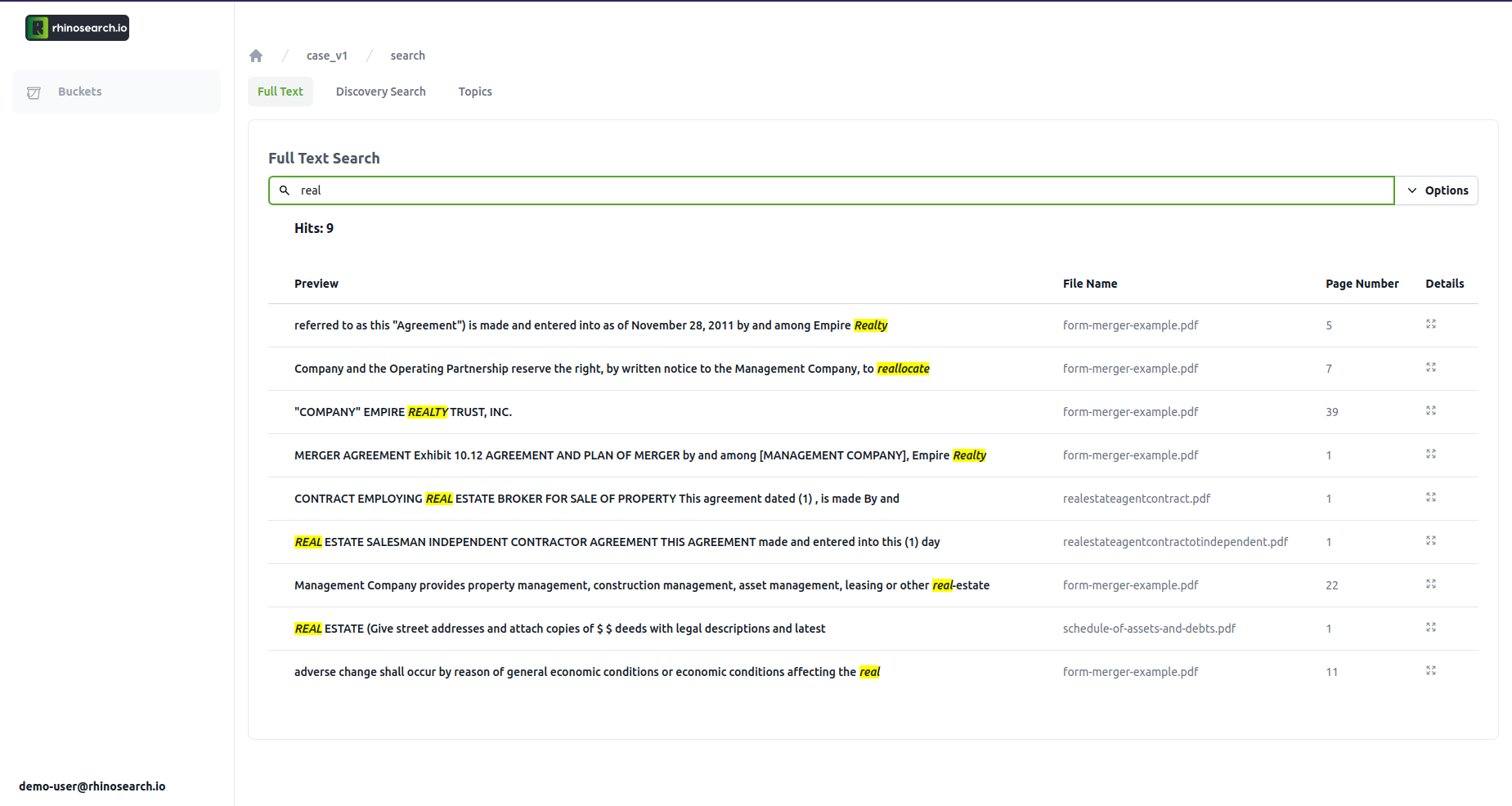This screenshot has width=1512, height=806.
Task: Select the Full Text tab
Action: pos(280,92)
